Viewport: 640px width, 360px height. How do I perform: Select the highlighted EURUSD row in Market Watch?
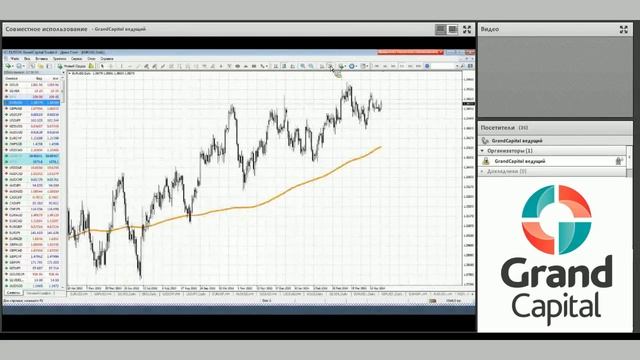pos(32,103)
